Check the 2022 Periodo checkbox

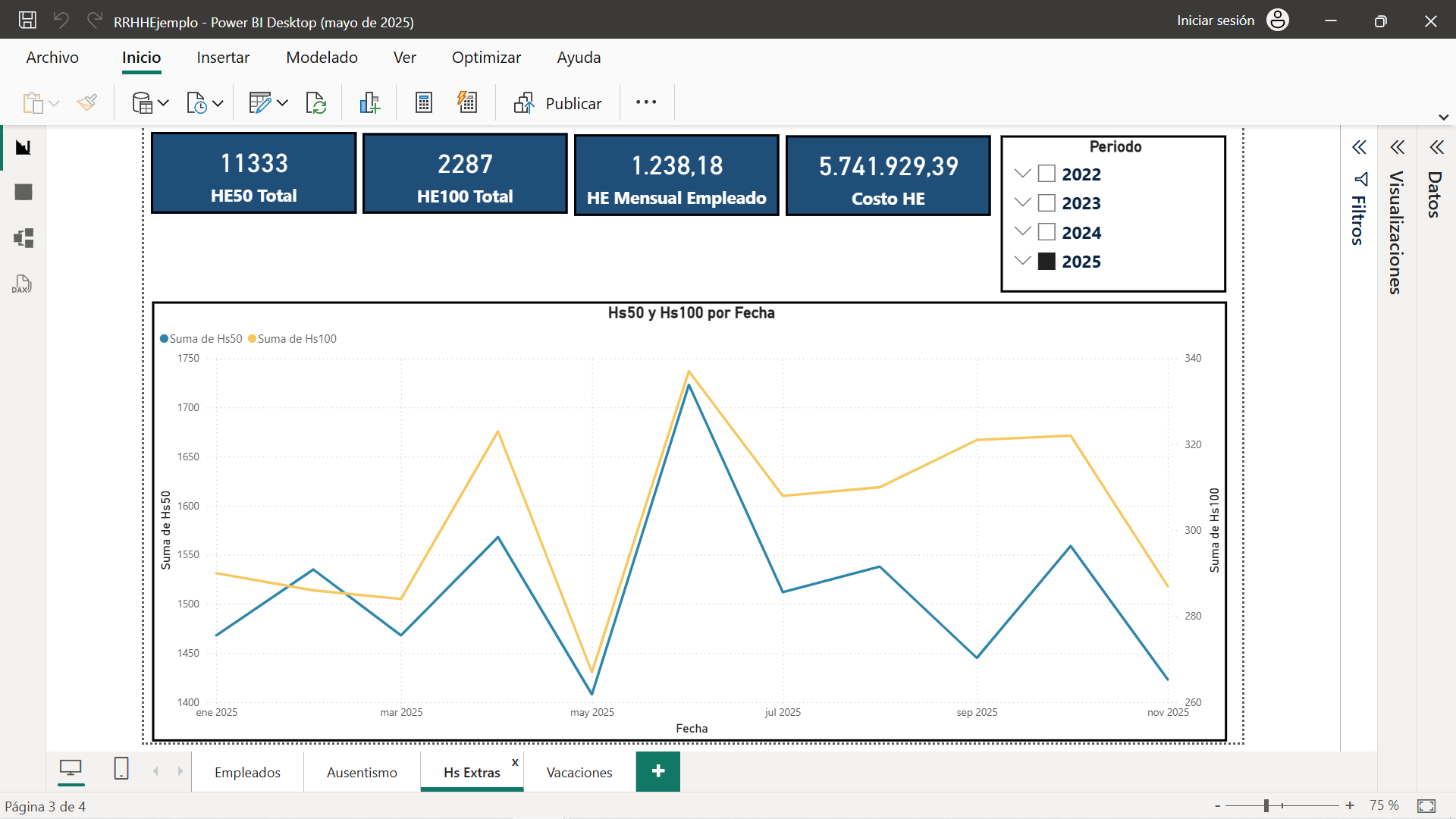click(x=1046, y=174)
